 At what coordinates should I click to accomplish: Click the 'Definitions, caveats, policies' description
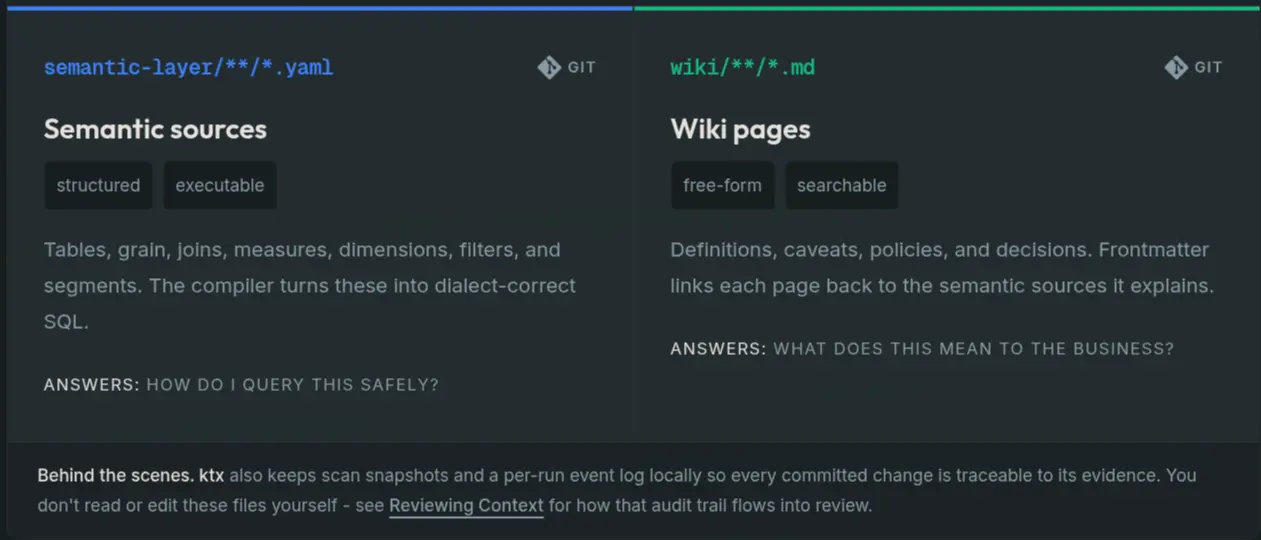[942, 268]
